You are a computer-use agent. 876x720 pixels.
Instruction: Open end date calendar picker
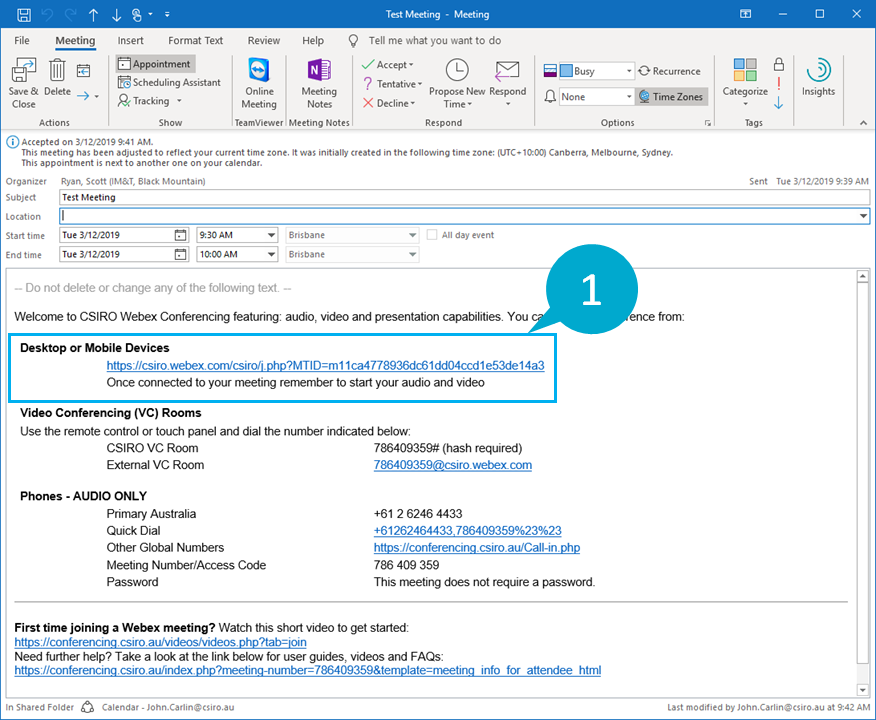pos(180,254)
